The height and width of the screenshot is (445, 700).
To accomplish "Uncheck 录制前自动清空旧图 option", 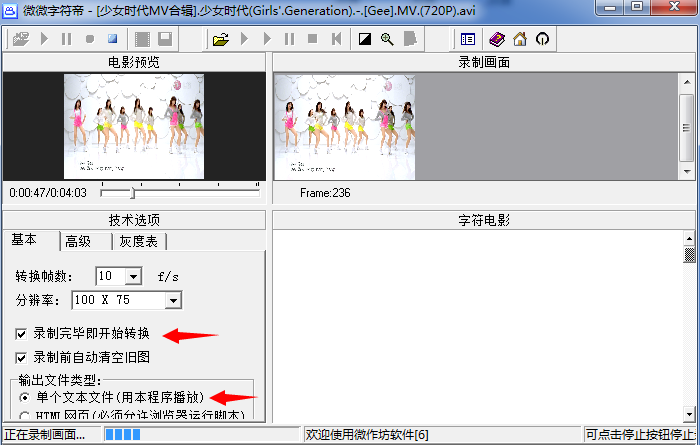I will pyautogui.click(x=22, y=357).
